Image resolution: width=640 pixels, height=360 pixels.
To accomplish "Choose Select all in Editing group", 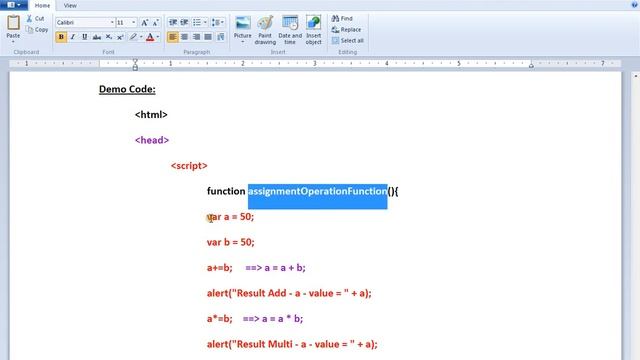I will click(x=347, y=40).
